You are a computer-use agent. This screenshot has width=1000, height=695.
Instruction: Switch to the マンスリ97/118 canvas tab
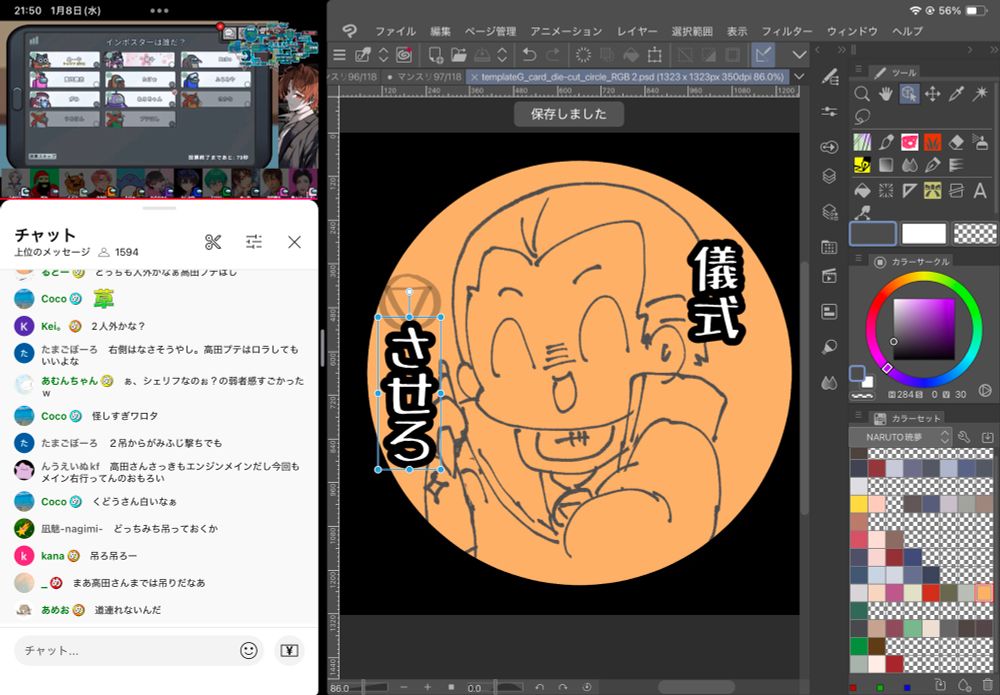pyautogui.click(x=423, y=77)
